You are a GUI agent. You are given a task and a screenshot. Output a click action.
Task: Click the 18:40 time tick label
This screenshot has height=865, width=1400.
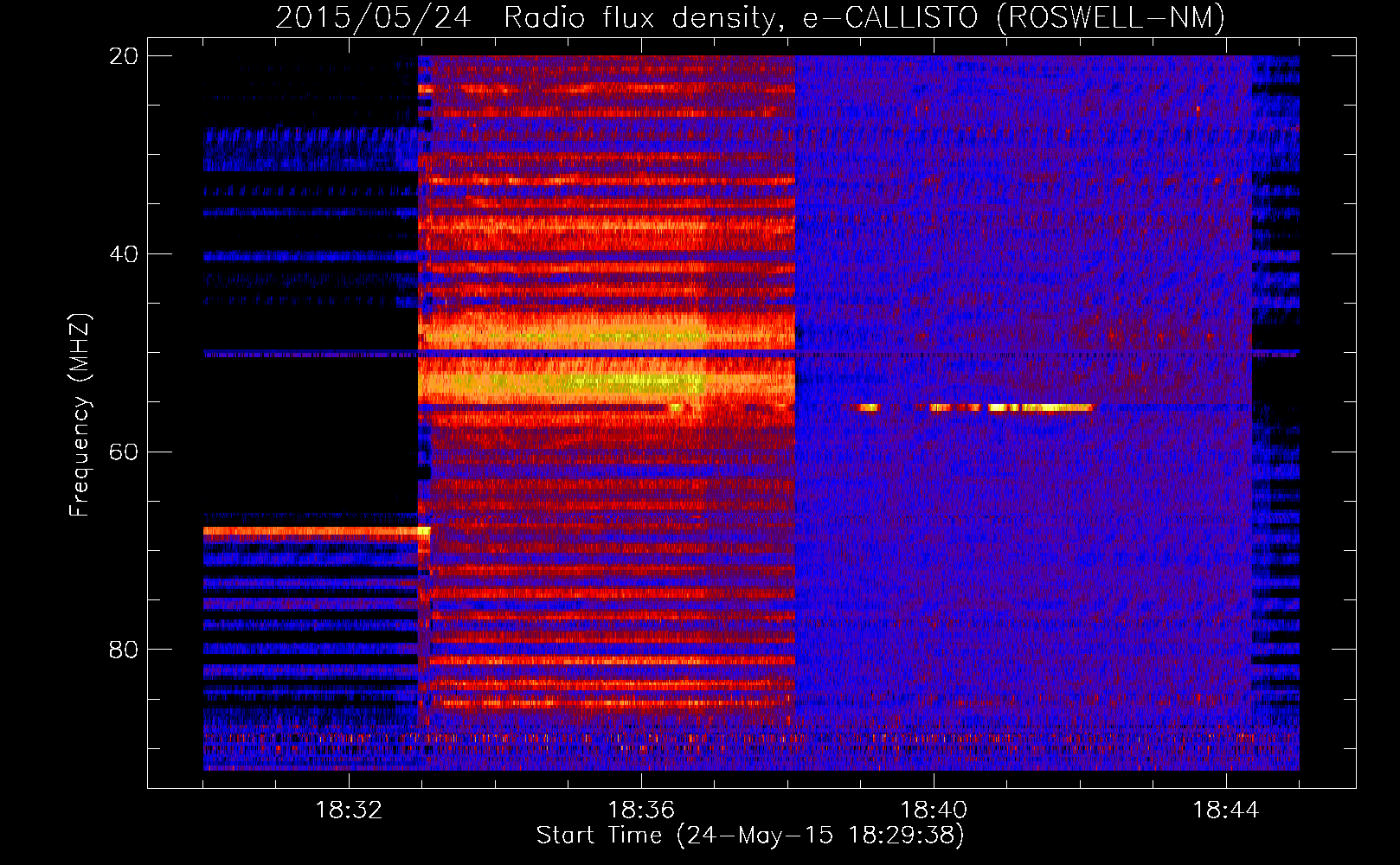coord(934,811)
